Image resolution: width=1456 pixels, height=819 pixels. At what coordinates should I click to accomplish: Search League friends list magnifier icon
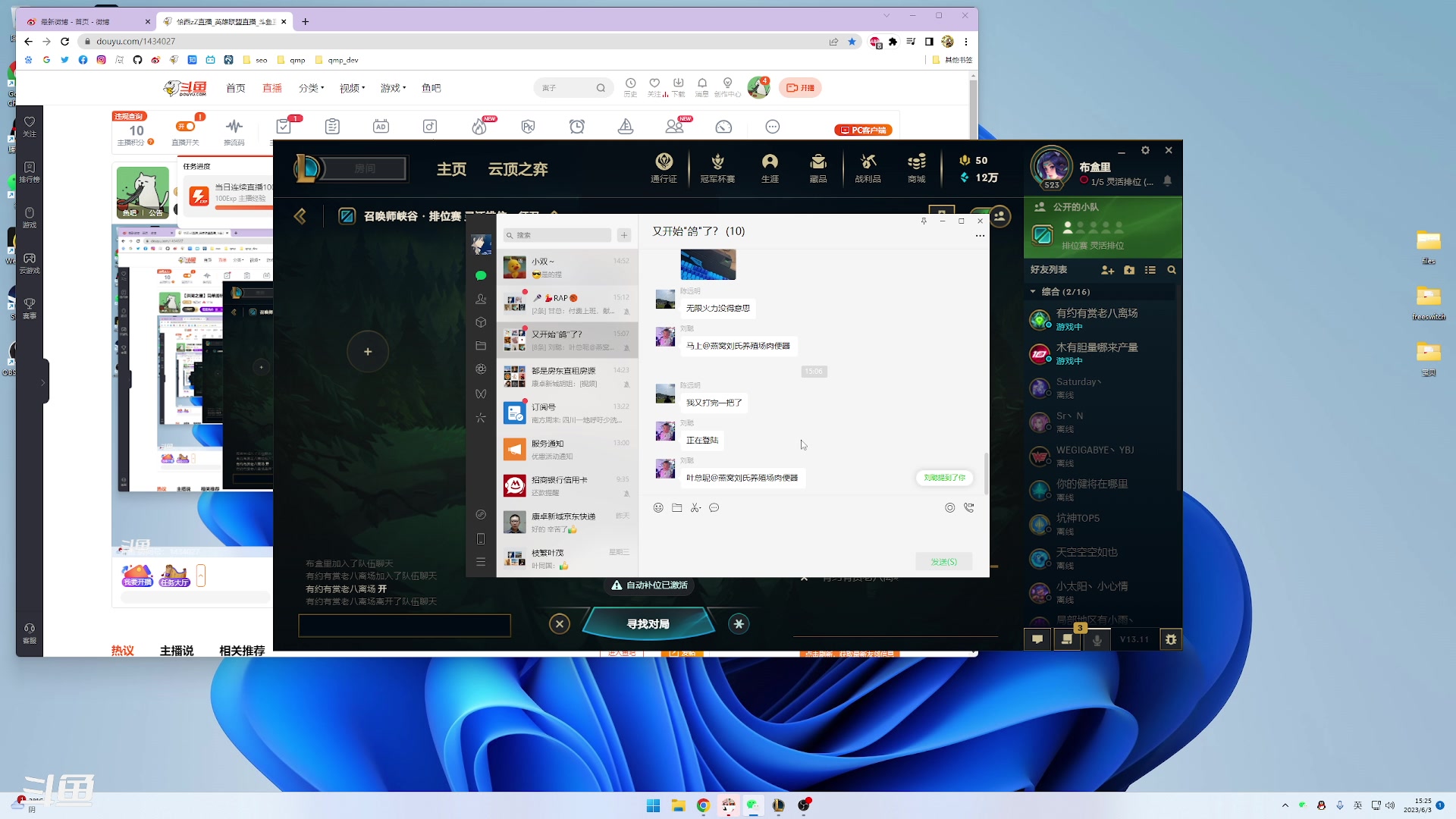(1172, 270)
